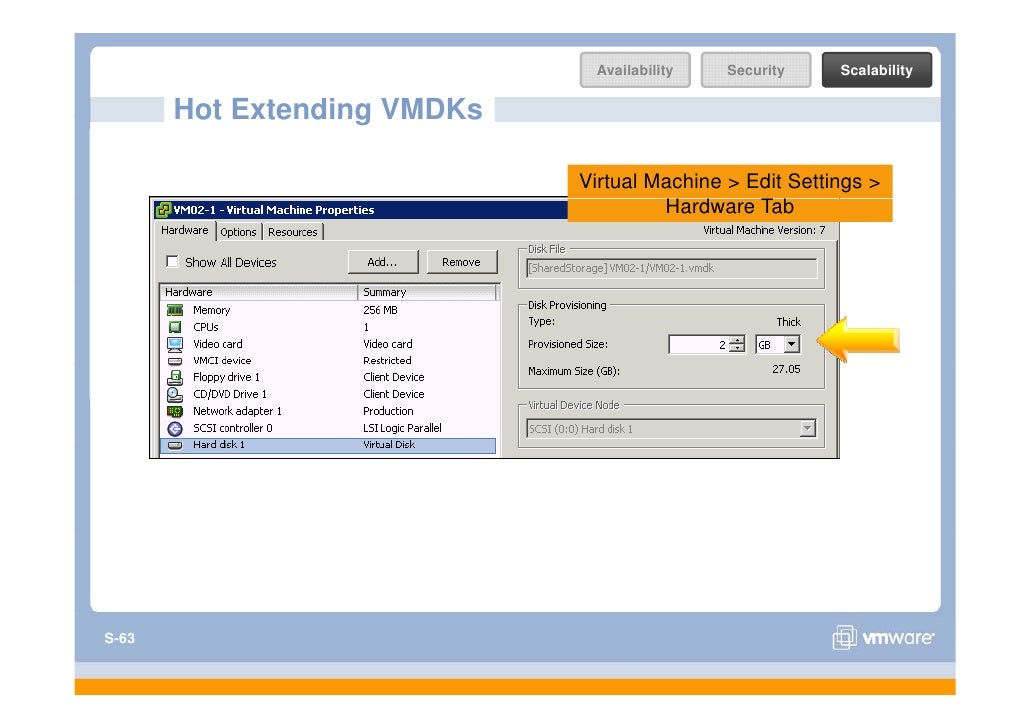Click the VMCI device icon
Image resolution: width=1030 pixels, height=728 pixels.
tap(175, 361)
